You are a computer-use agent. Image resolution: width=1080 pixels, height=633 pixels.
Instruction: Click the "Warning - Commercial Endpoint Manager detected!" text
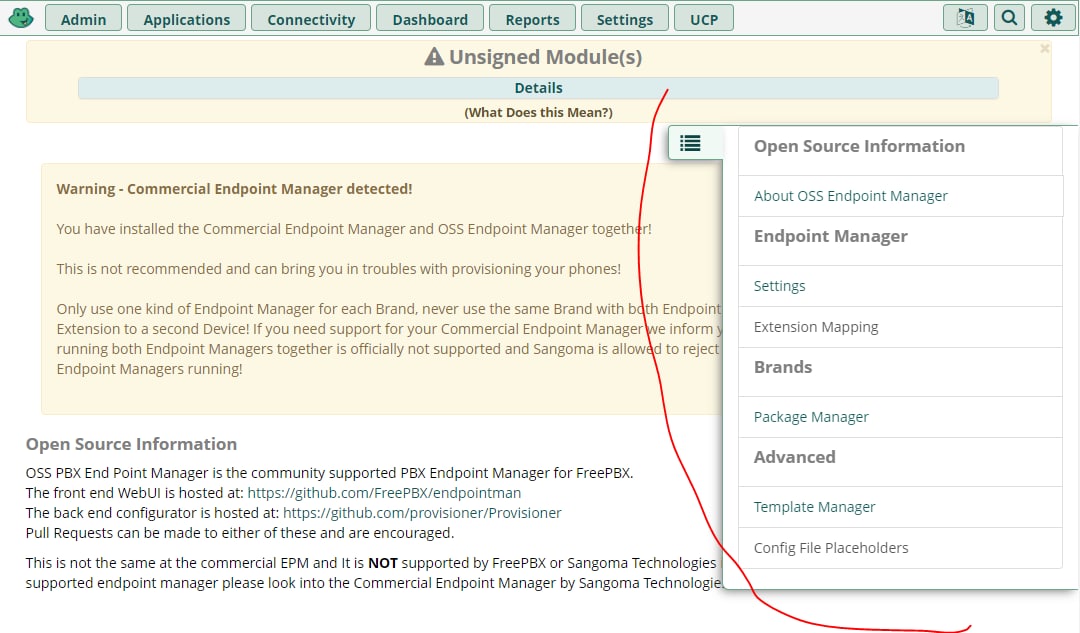click(234, 189)
